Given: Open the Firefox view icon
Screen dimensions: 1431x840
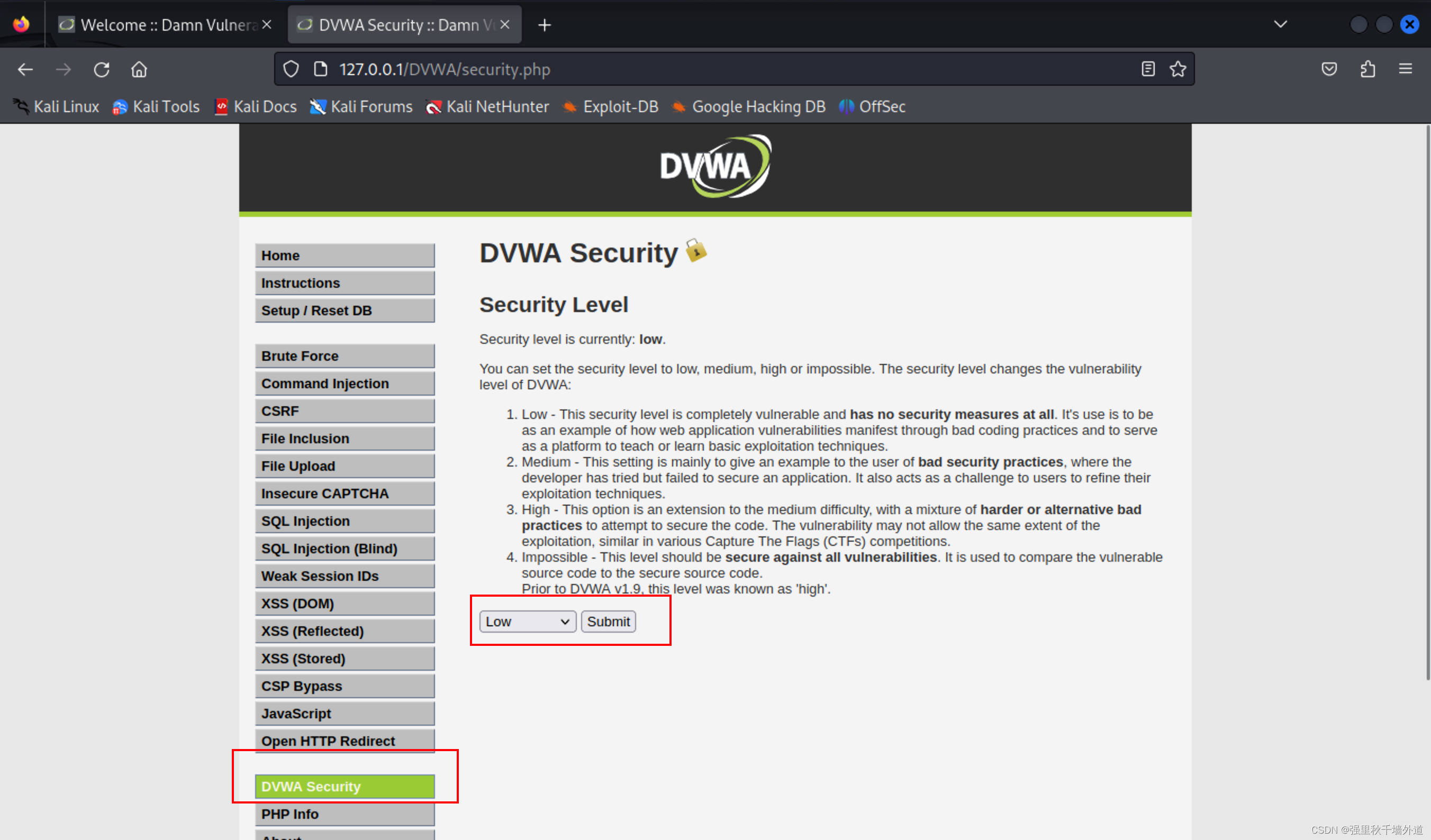Looking at the screenshot, I should [x=22, y=24].
